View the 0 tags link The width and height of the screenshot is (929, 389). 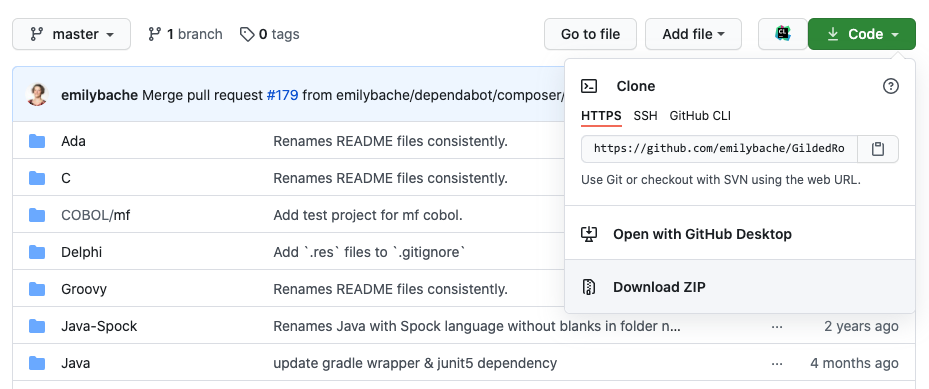tap(270, 34)
